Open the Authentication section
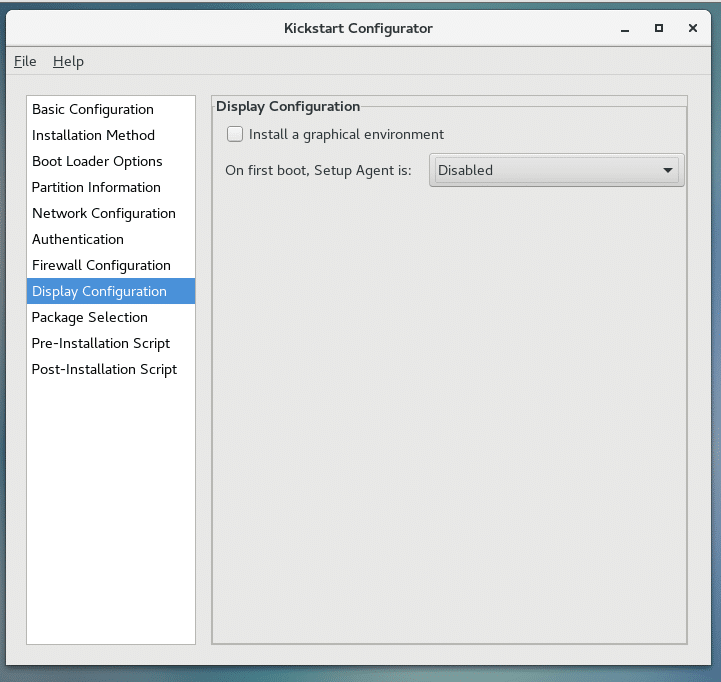 (78, 239)
